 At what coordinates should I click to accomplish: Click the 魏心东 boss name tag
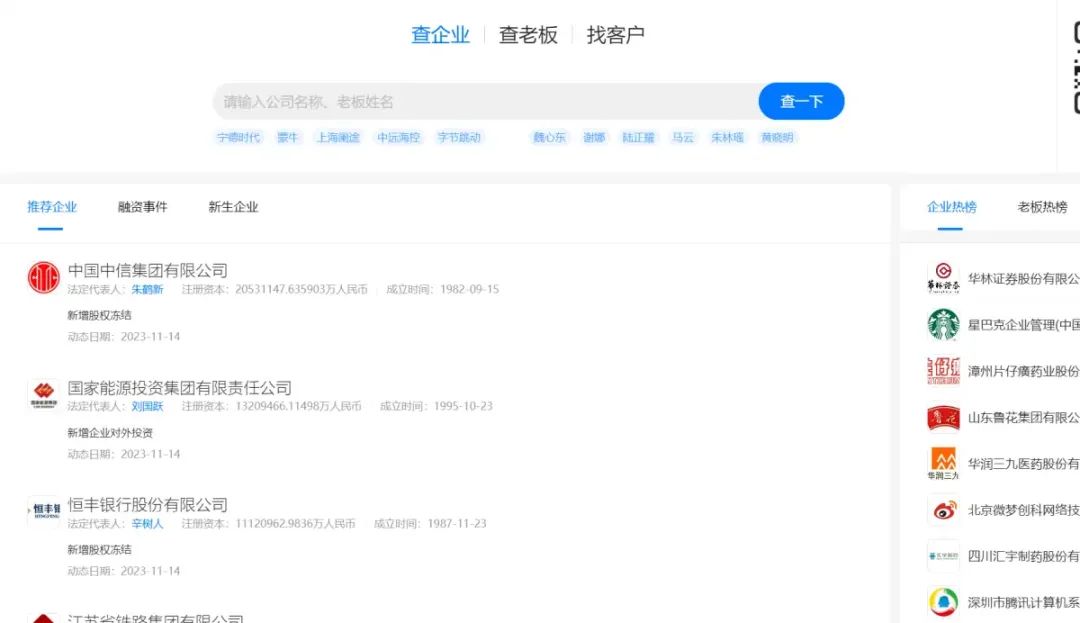click(550, 138)
